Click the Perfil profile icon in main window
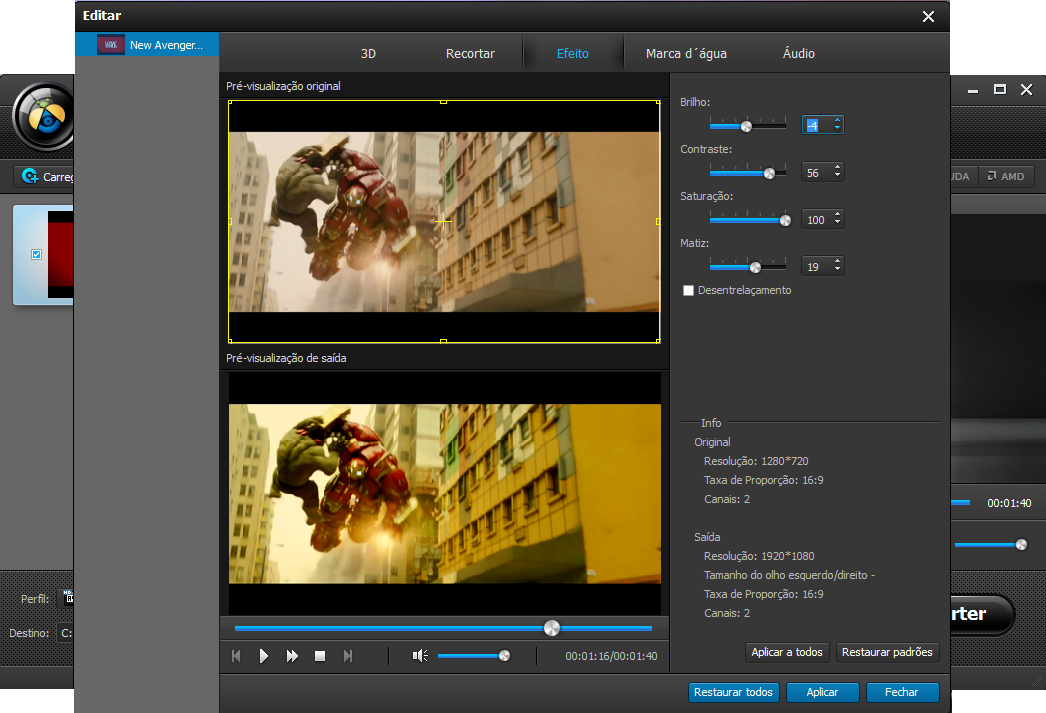Viewport: 1046px width, 713px height. [x=68, y=598]
